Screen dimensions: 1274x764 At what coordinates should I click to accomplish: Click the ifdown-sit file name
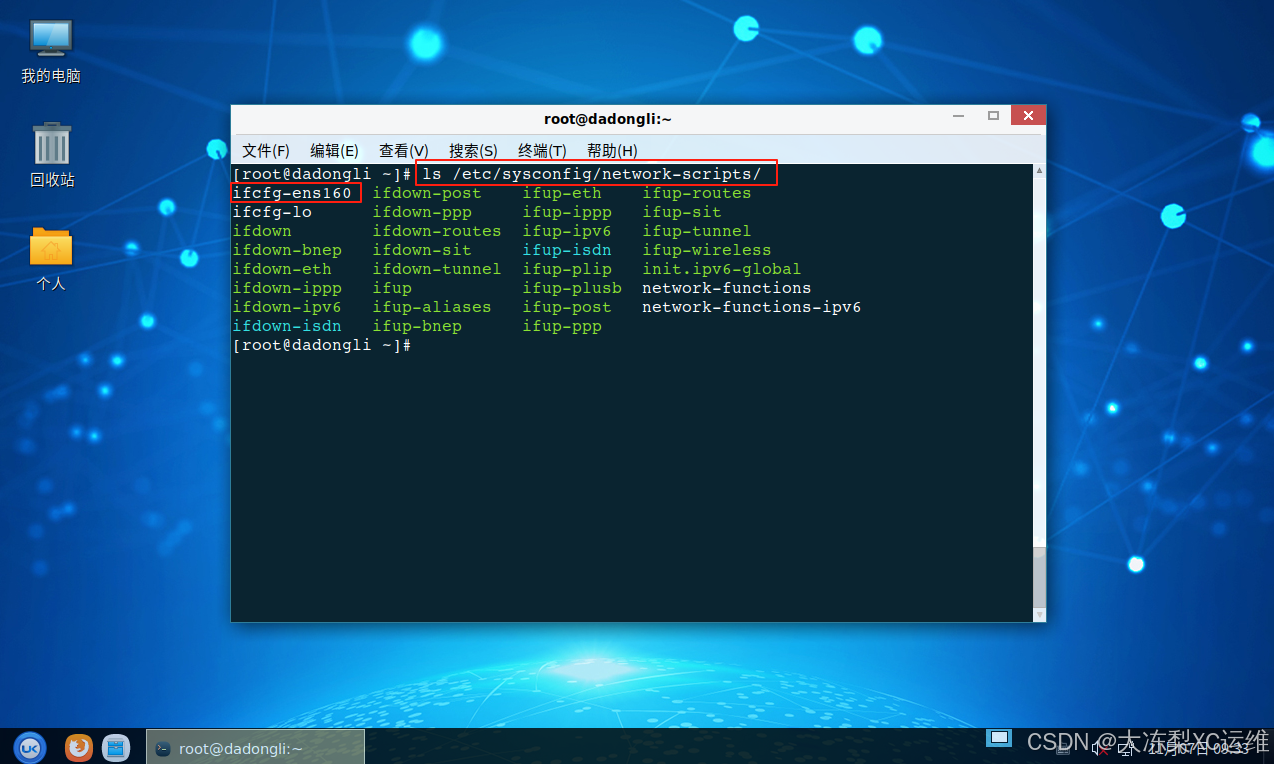(x=422, y=250)
